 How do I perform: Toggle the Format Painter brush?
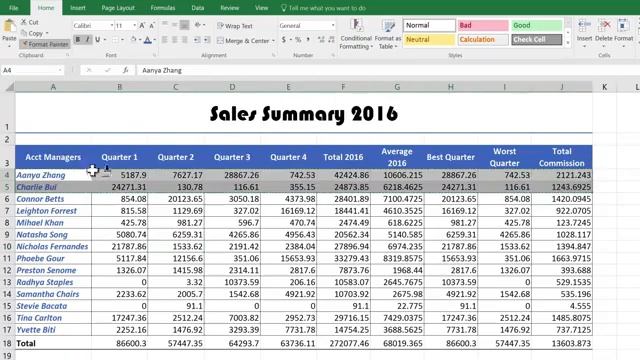pos(45,44)
